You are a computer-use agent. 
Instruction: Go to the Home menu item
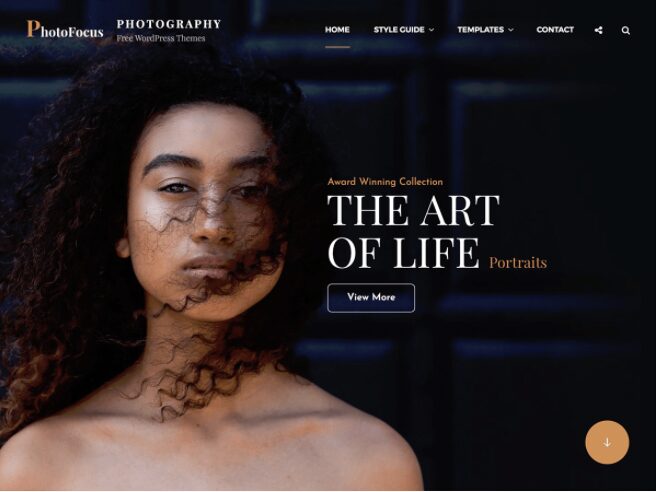point(337,30)
